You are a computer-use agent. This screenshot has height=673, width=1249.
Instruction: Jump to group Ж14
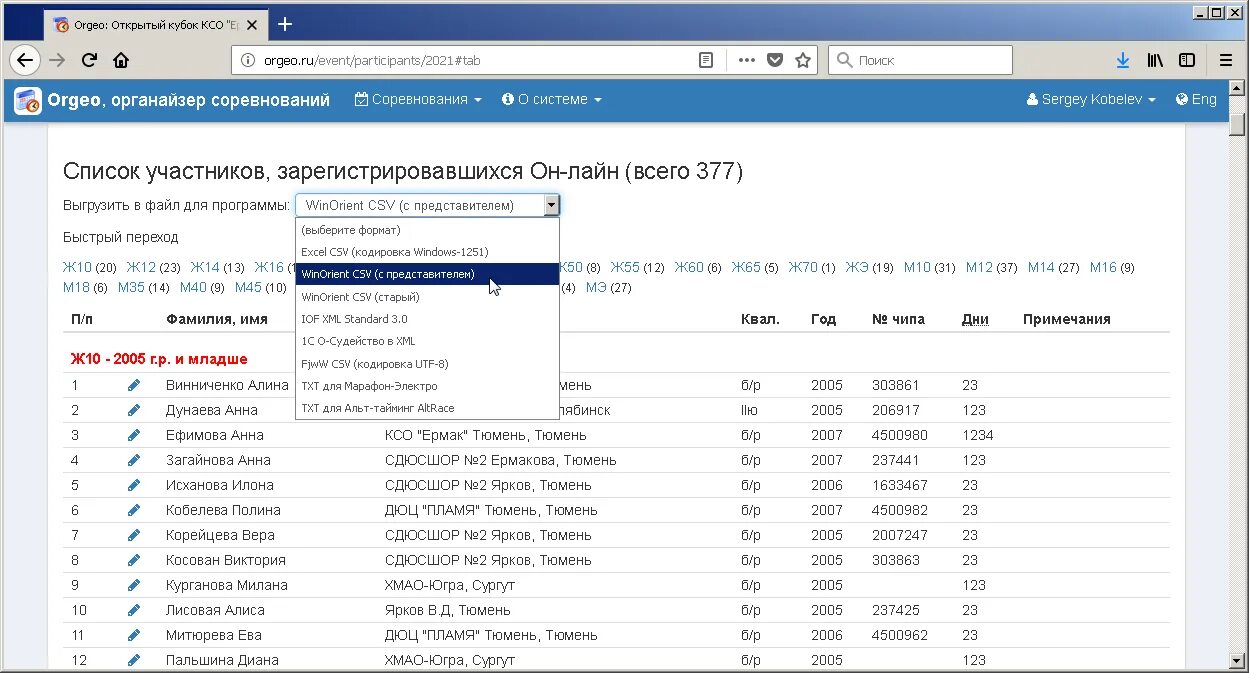tap(205, 267)
